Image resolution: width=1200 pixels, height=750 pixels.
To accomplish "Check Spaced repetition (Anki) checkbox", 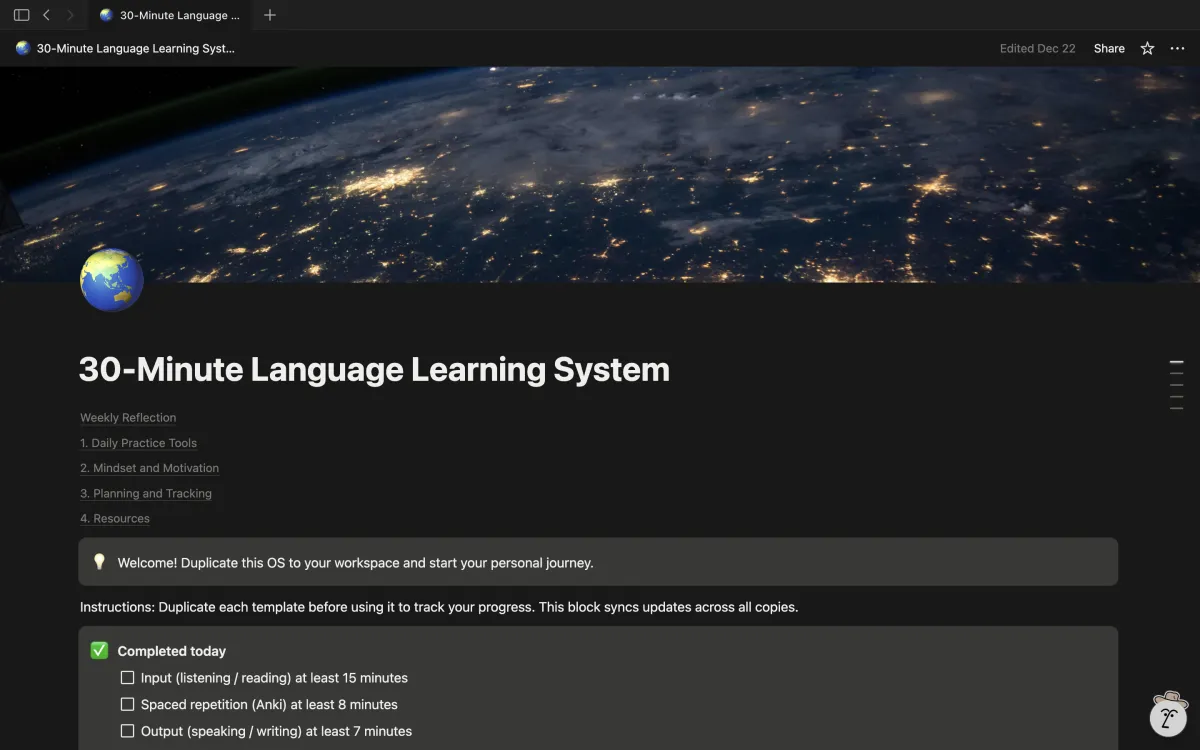I will [x=127, y=704].
